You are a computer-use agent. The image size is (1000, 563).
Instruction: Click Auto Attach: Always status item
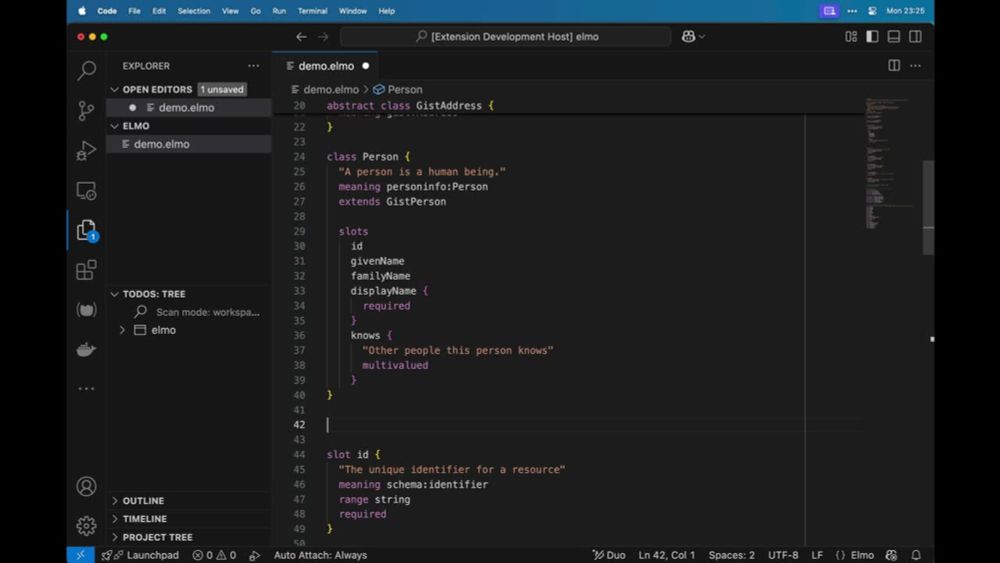click(320, 555)
